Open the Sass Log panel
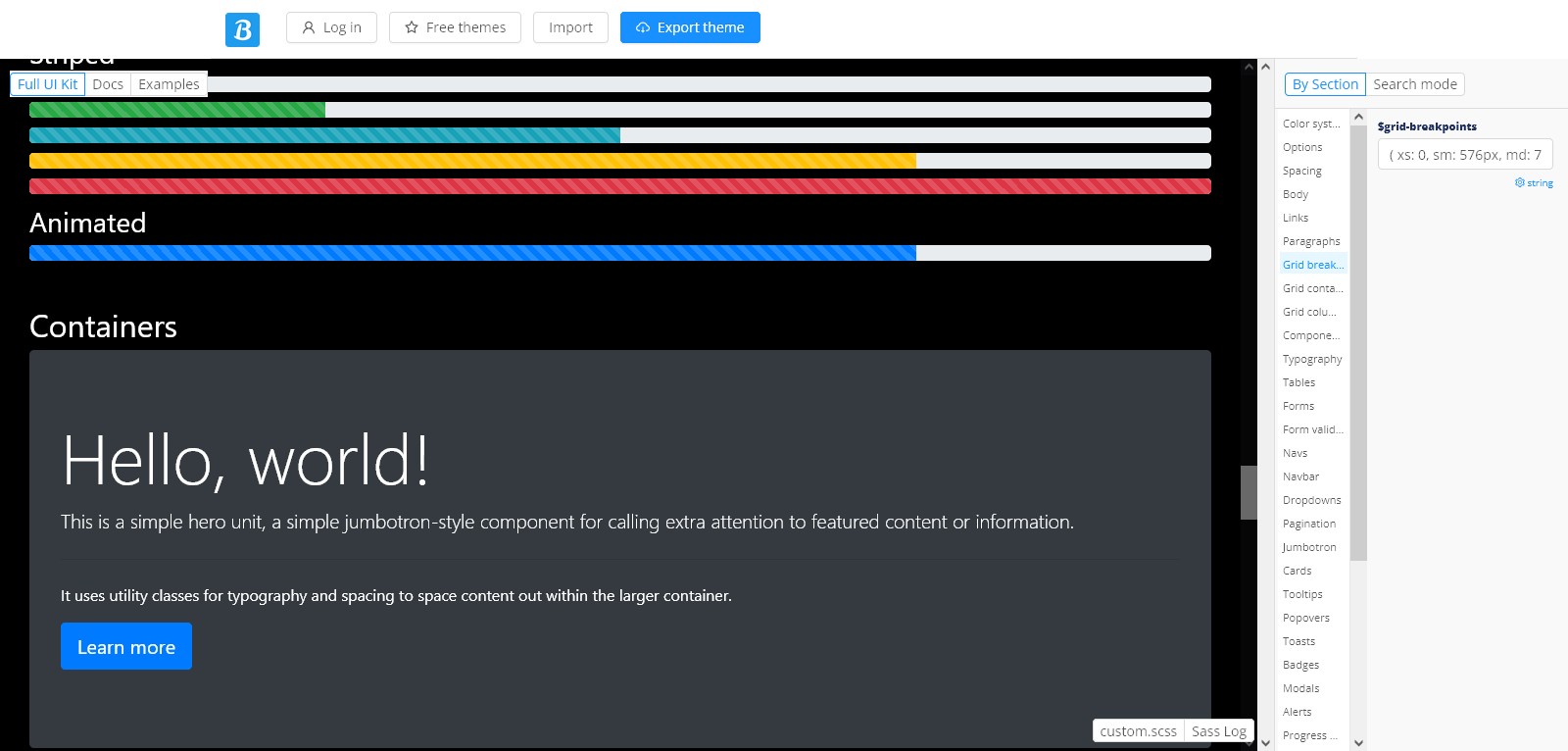This screenshot has width=1568, height=751. (1219, 731)
